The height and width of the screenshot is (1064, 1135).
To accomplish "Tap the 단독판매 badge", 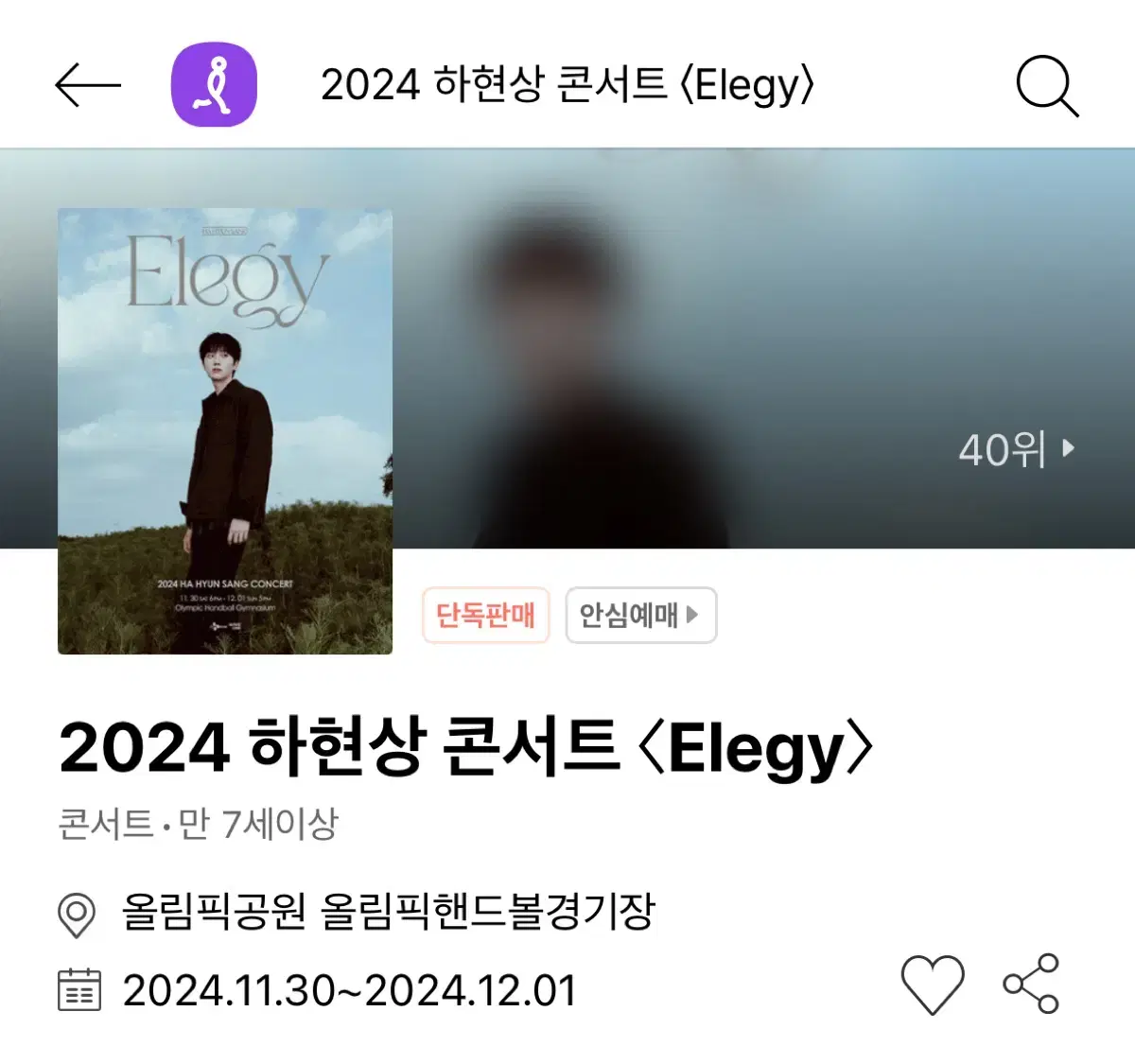I will 486,615.
